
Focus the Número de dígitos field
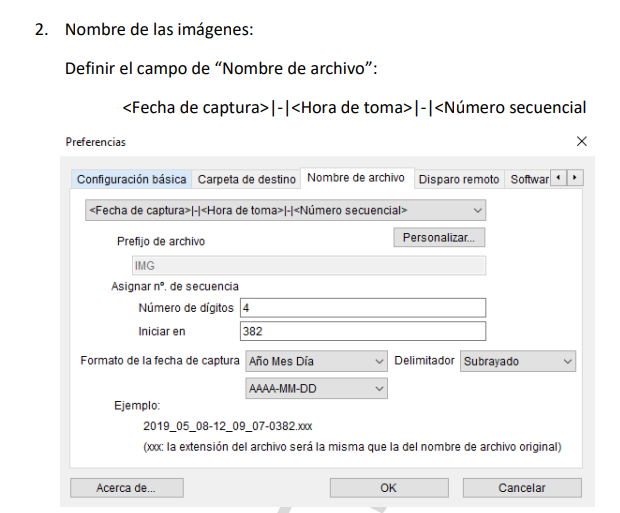(362, 308)
